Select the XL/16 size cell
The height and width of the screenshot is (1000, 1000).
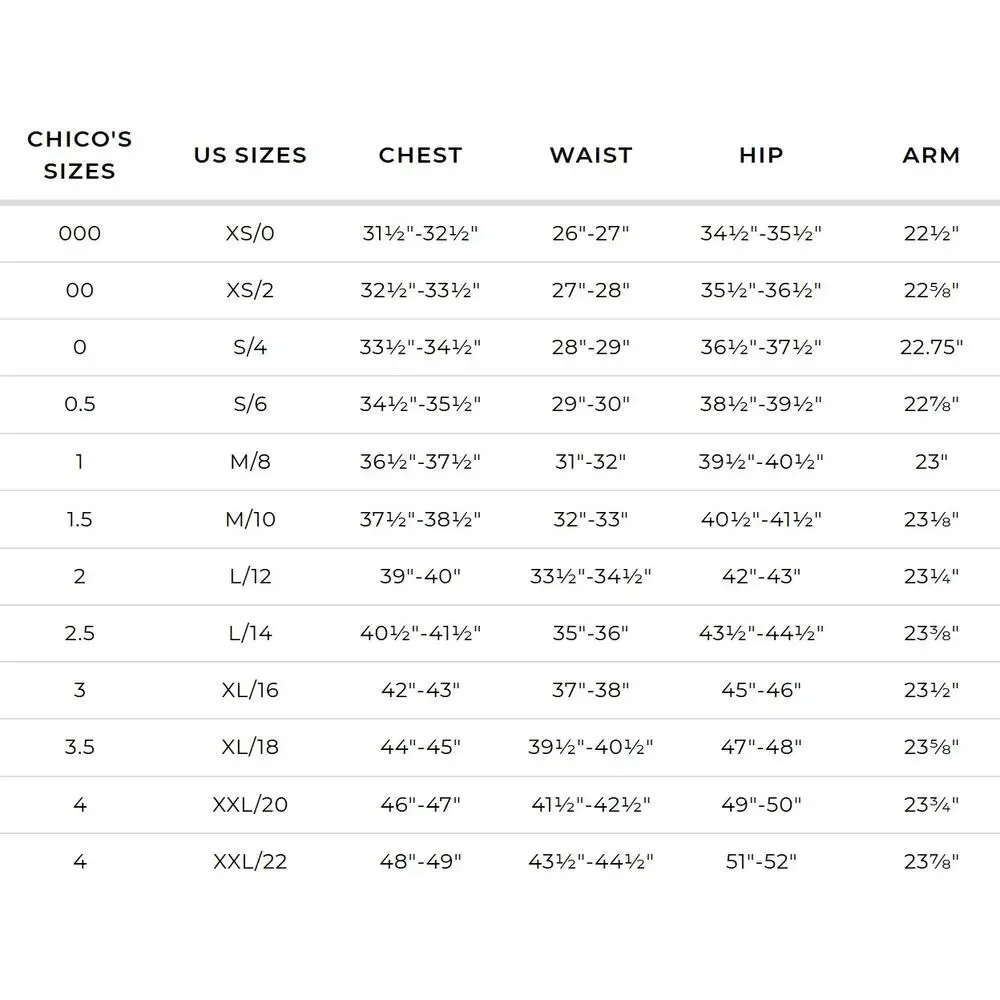tap(250, 689)
